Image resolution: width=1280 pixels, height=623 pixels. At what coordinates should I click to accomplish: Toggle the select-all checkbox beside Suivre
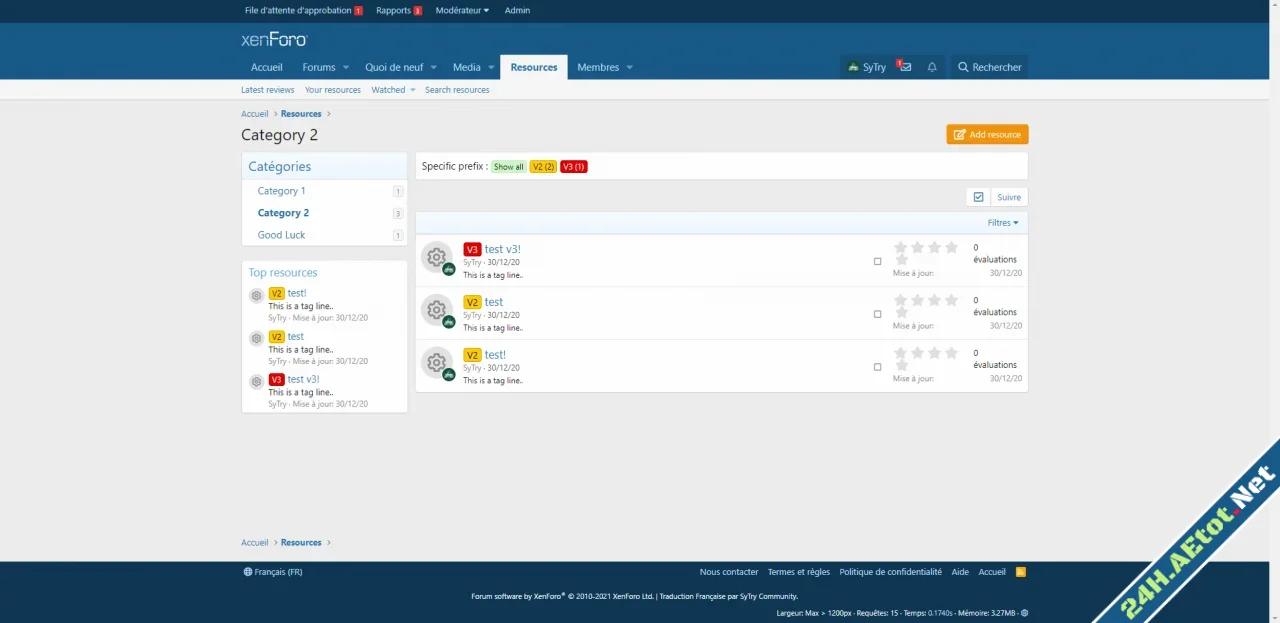point(978,197)
